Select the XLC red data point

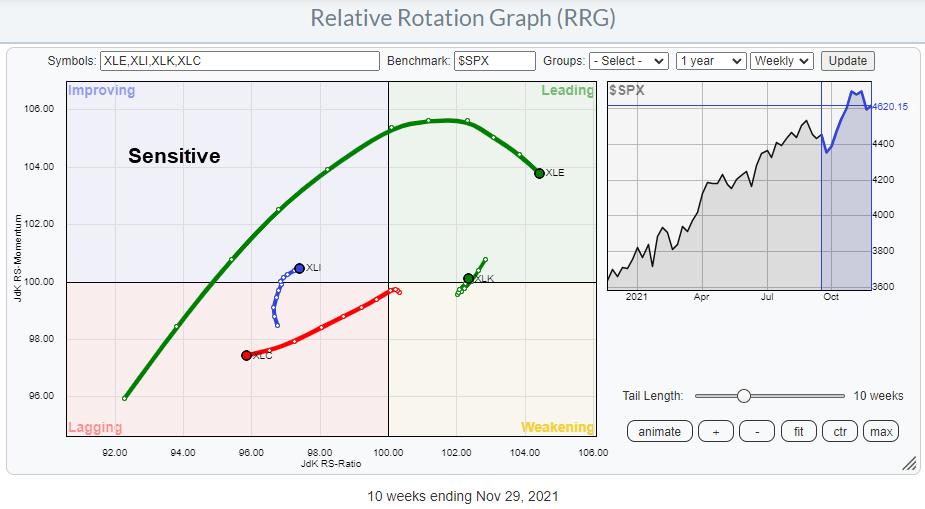click(246, 355)
